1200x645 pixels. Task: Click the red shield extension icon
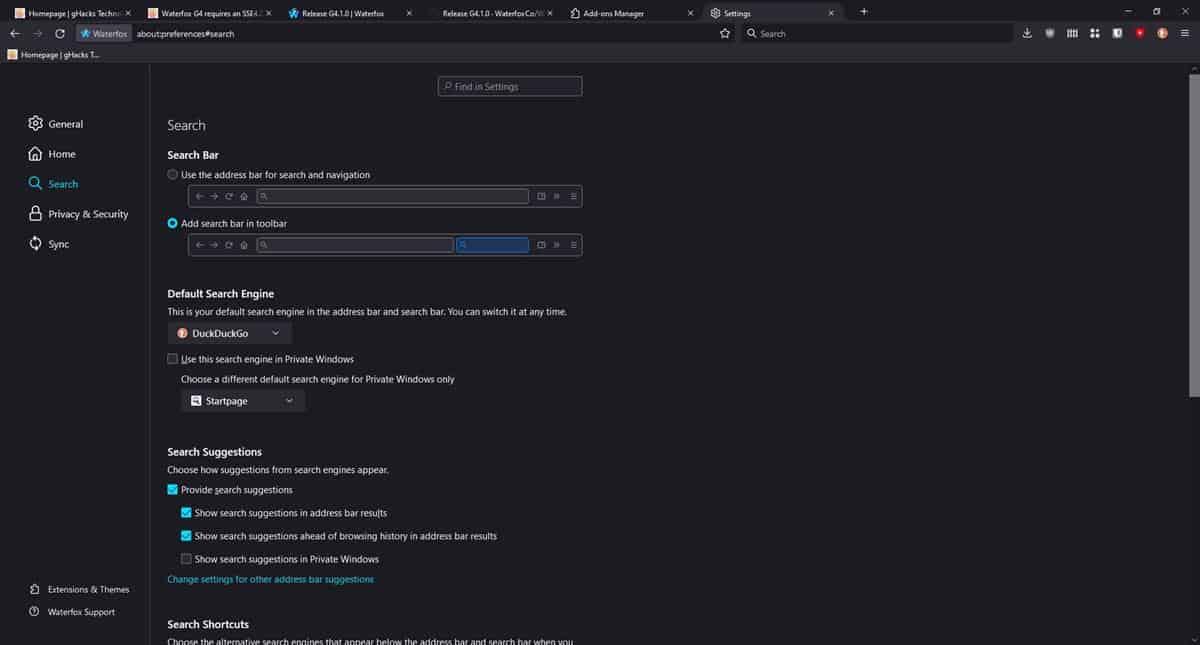(1139, 33)
